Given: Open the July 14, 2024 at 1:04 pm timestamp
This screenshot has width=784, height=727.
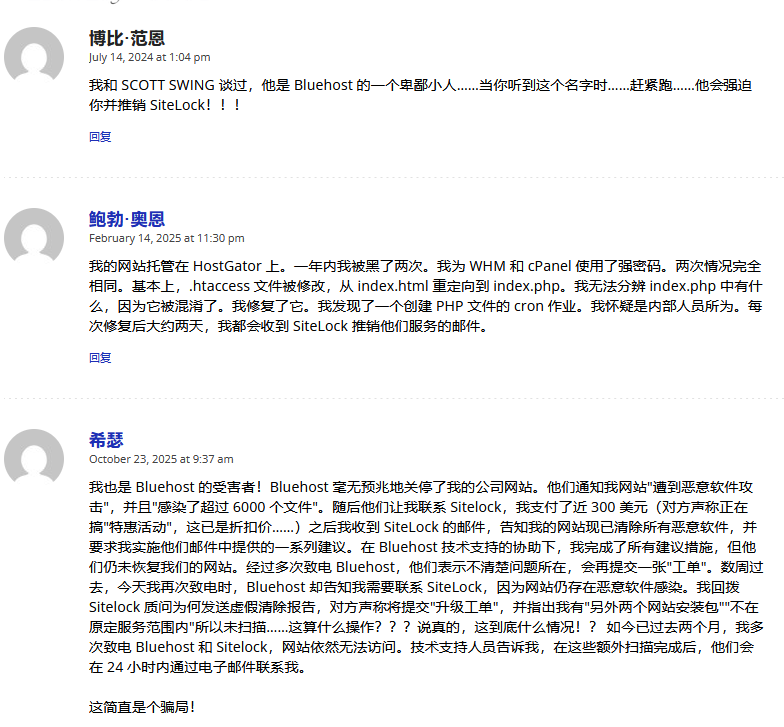Looking at the screenshot, I should pos(150,57).
